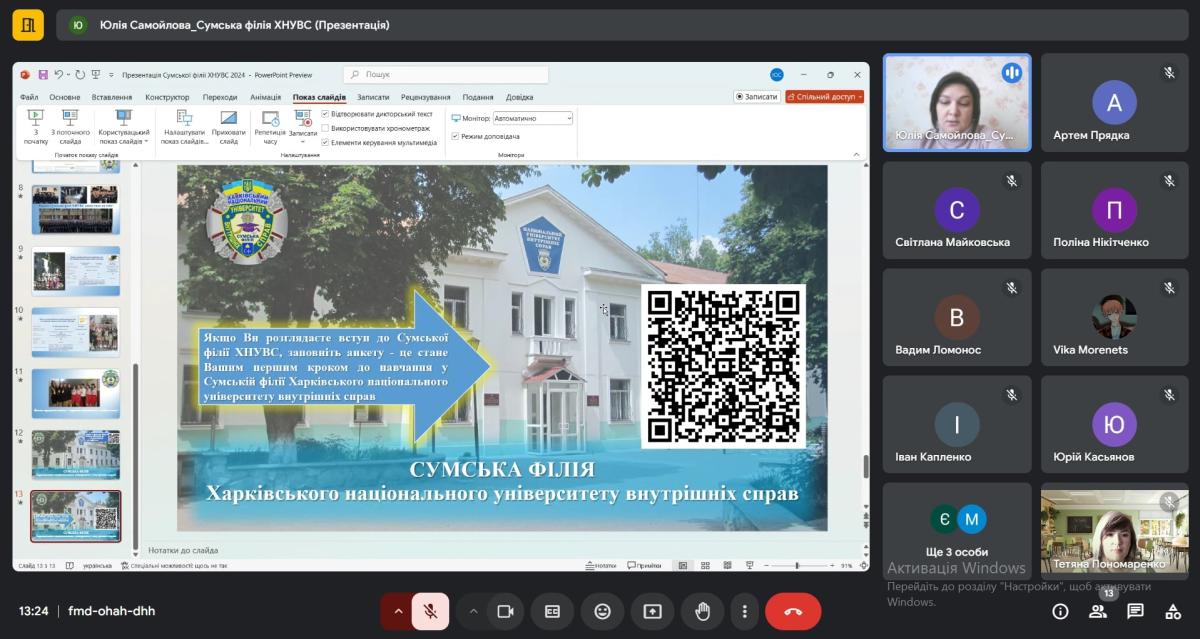Click the Записати button at top right
Screen dimensions: 1200x639
click(x=757, y=97)
